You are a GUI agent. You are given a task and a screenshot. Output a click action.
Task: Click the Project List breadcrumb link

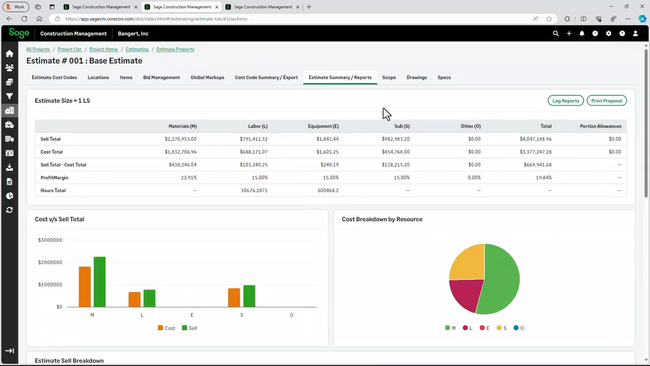pyautogui.click(x=70, y=49)
